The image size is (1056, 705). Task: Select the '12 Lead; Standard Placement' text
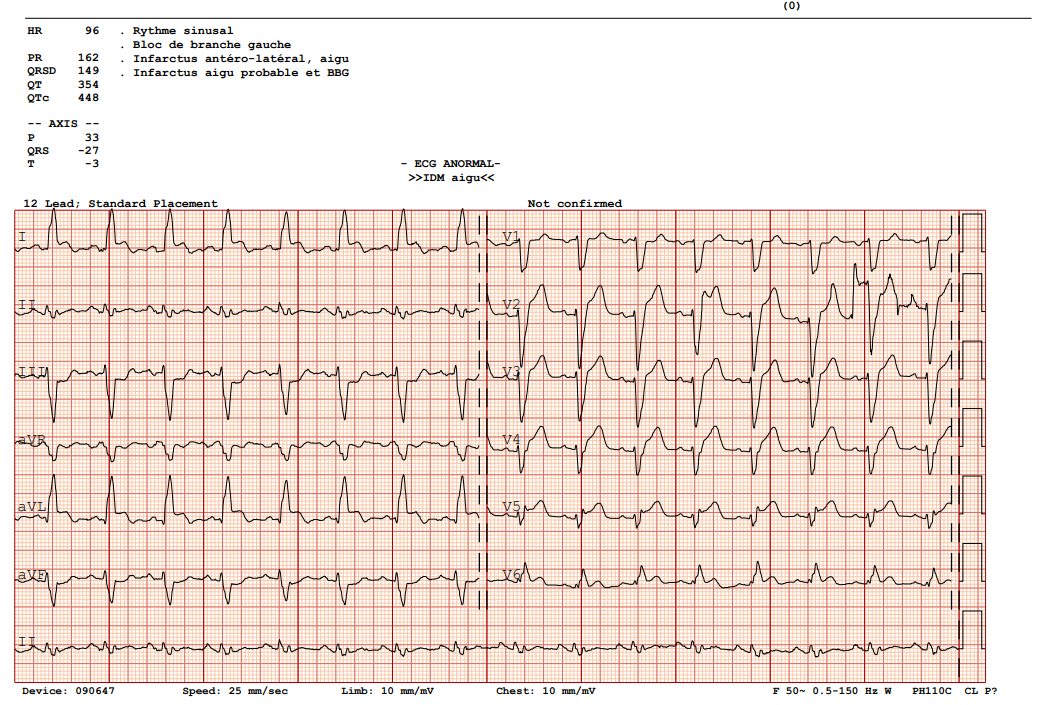coord(120,204)
